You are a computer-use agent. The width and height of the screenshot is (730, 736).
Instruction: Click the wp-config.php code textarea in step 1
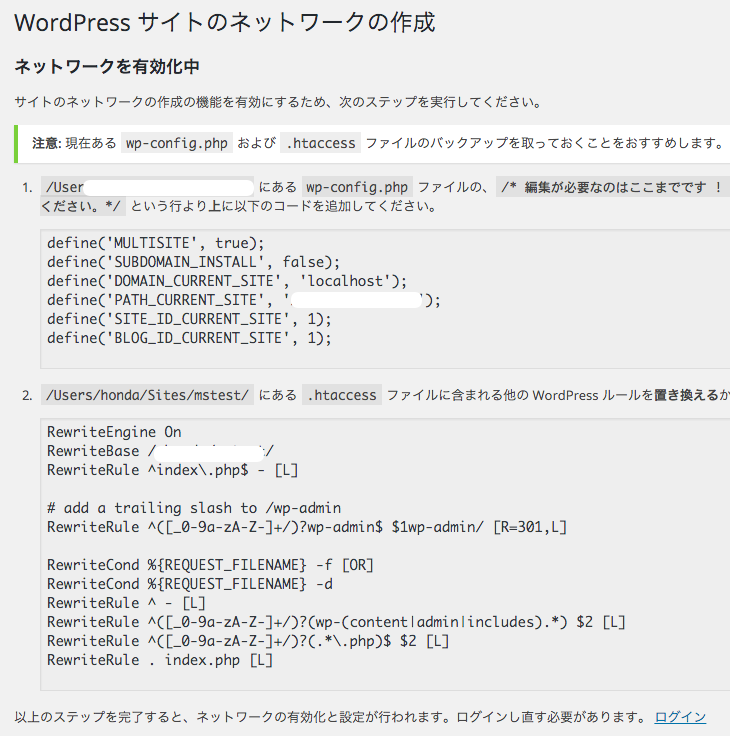click(x=385, y=299)
